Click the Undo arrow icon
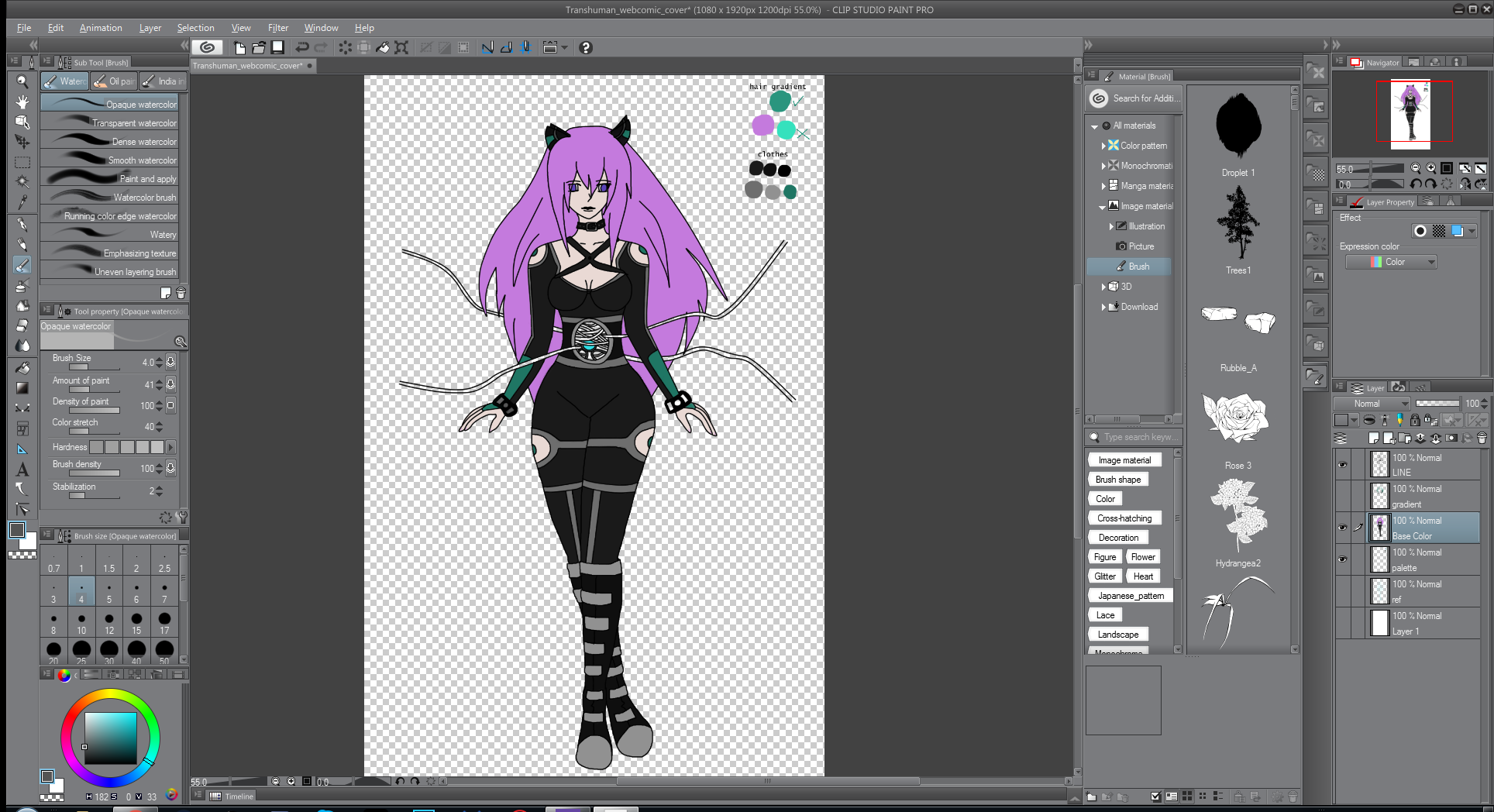Viewport: 1494px width, 812px height. click(302, 48)
